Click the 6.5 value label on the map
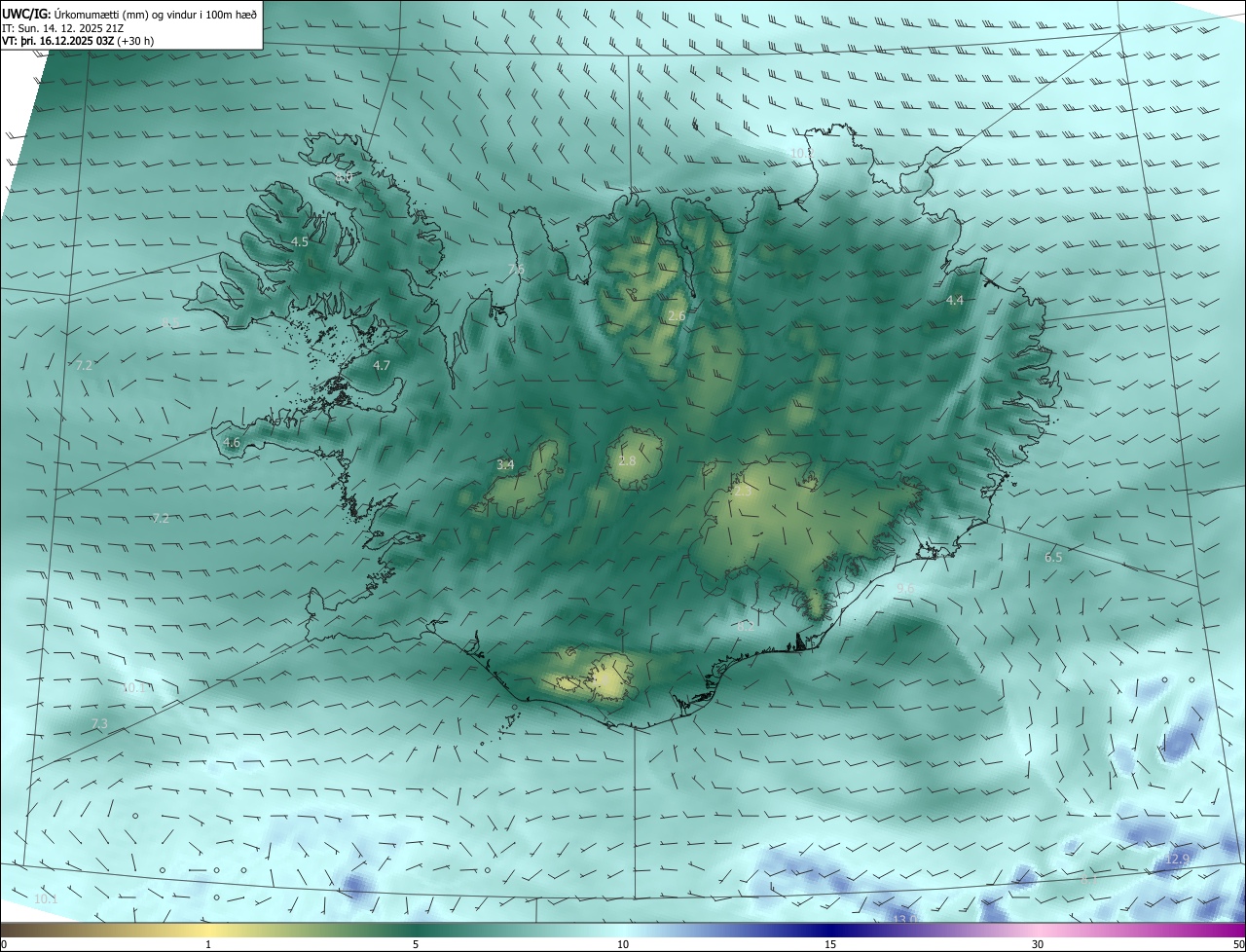1246x952 pixels. pyautogui.click(x=1053, y=558)
